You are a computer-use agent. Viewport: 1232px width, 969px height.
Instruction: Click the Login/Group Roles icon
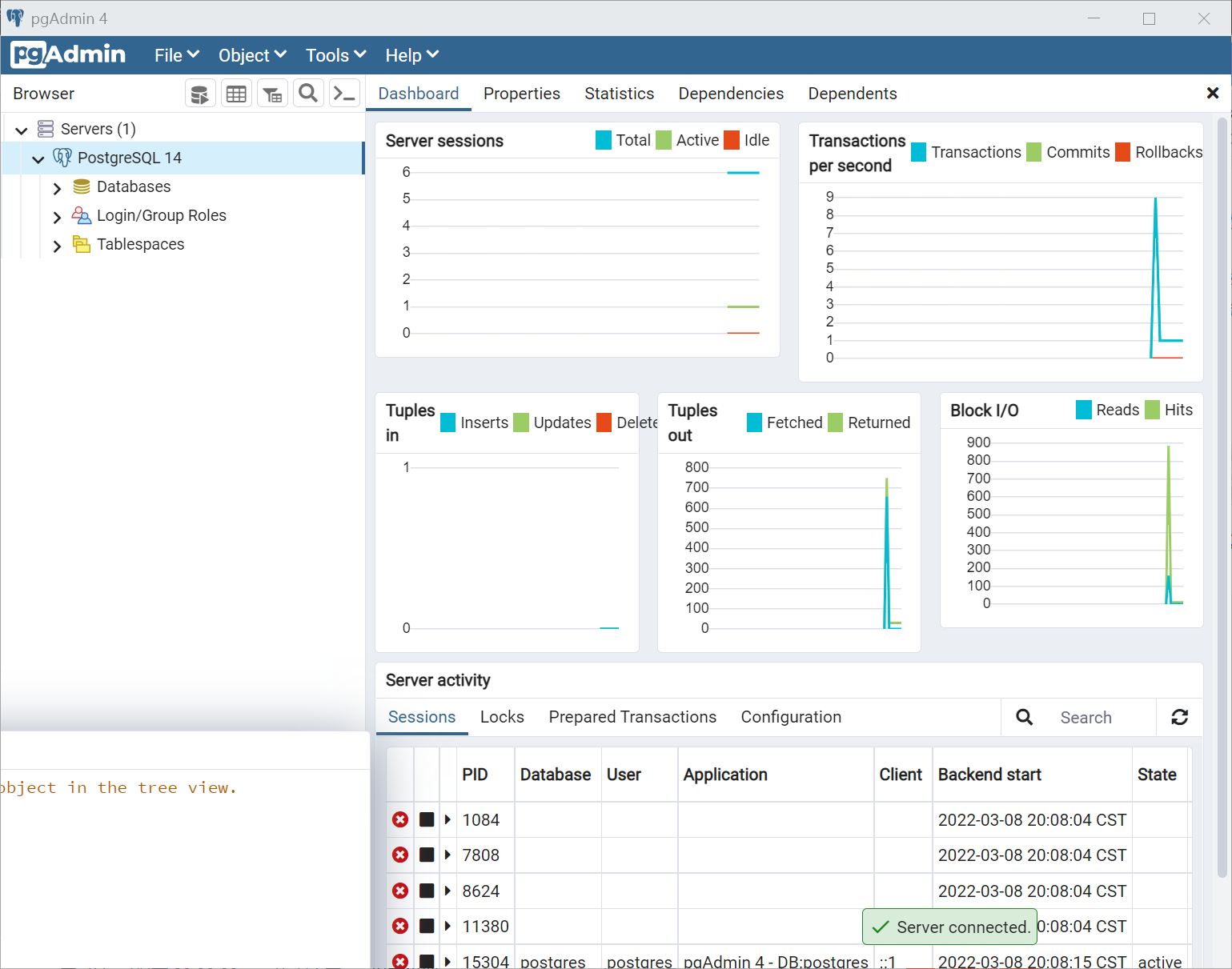[82, 215]
